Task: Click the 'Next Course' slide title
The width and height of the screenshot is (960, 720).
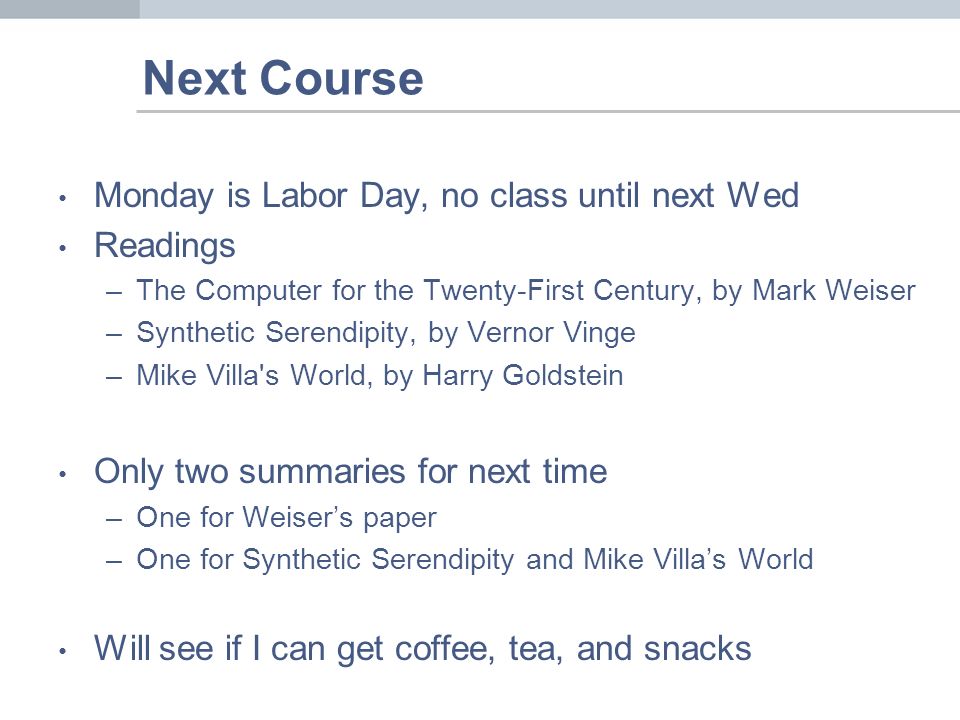Action: (283, 78)
